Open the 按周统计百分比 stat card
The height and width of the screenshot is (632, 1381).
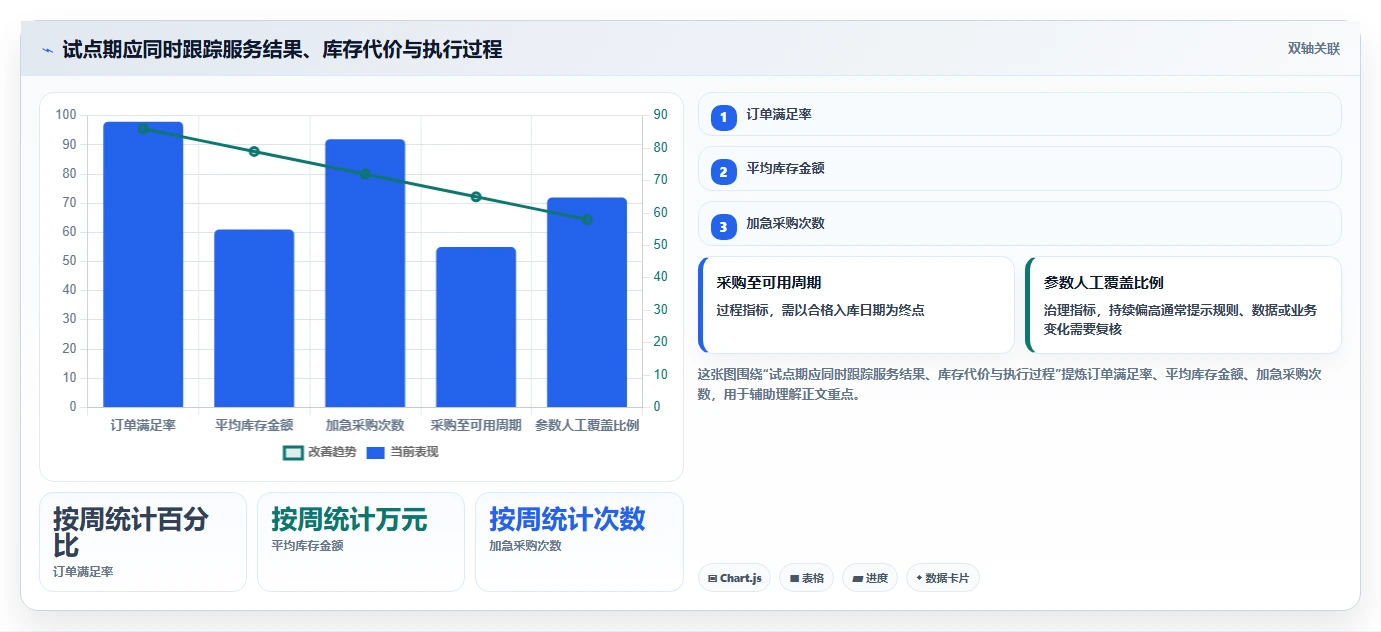click(x=143, y=542)
